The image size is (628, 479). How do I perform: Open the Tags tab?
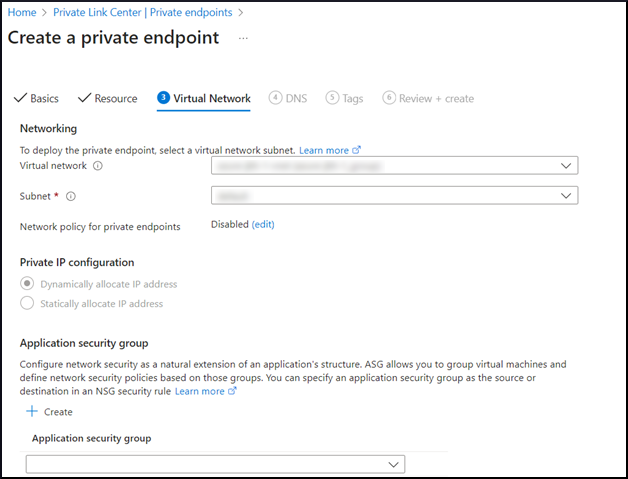[345, 99]
